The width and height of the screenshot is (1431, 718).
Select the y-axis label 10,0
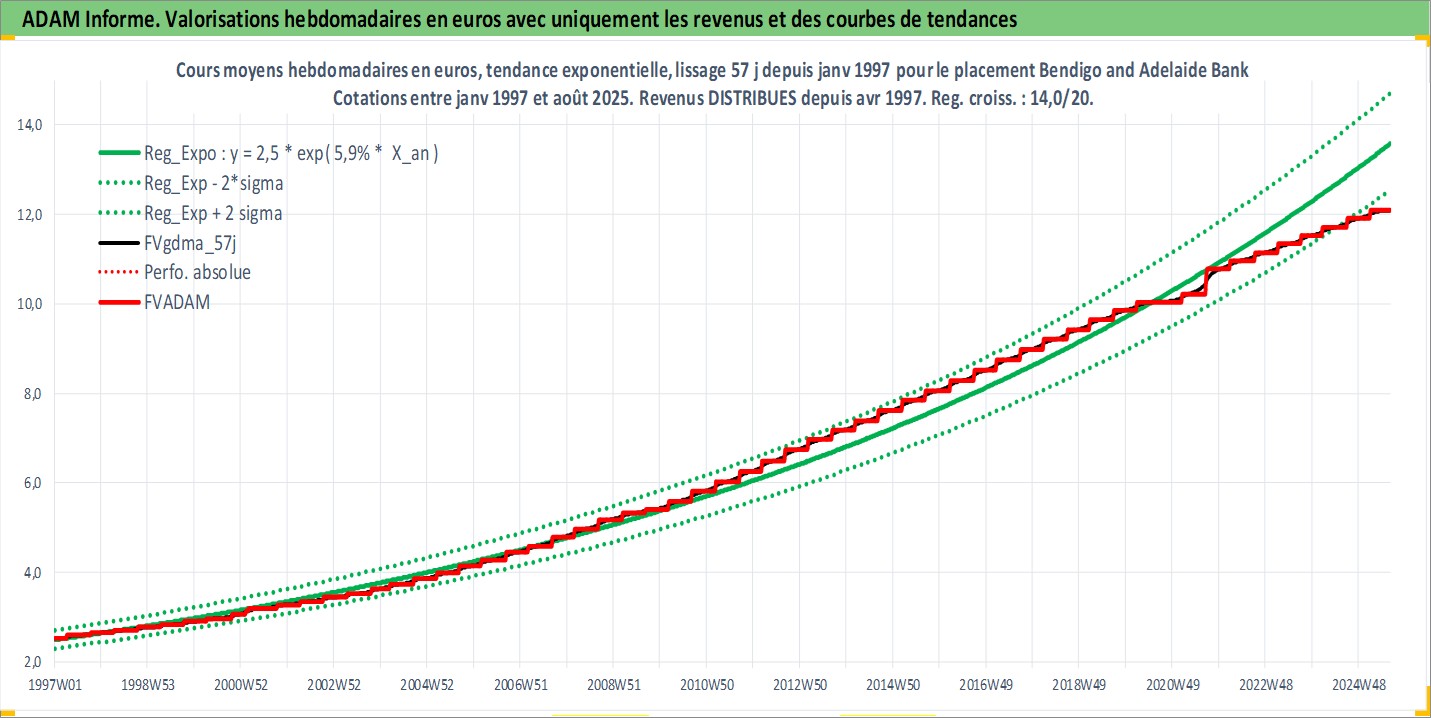(x=29, y=304)
